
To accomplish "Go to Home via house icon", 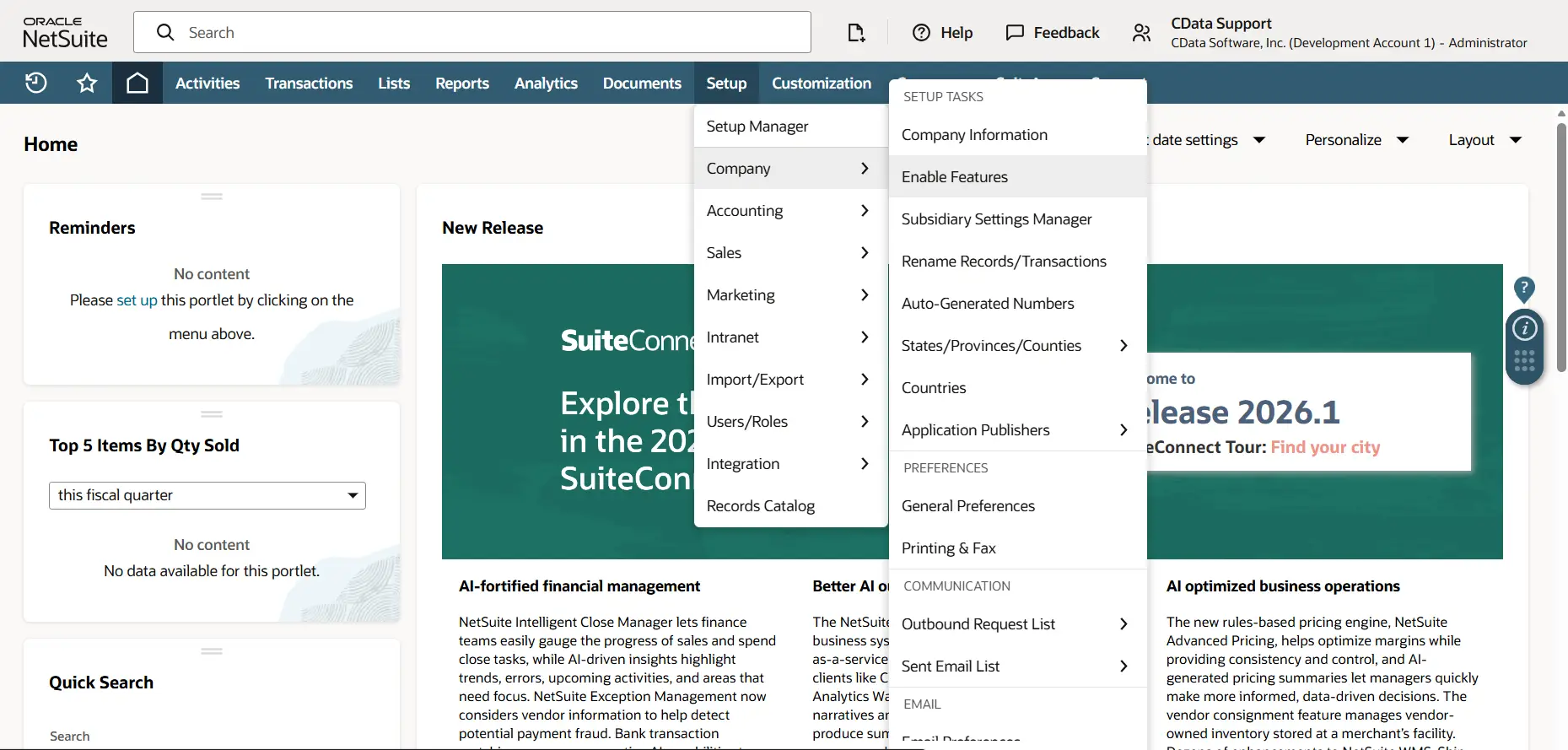I will tap(137, 83).
